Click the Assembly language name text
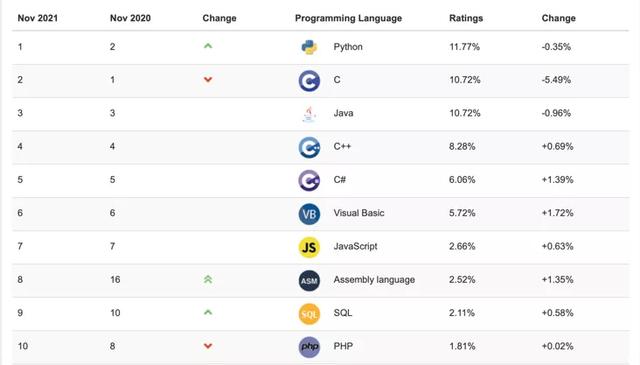 tap(374, 280)
